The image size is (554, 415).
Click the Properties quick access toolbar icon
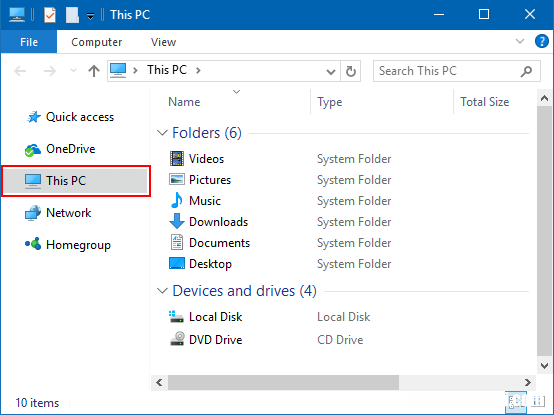pos(50,15)
